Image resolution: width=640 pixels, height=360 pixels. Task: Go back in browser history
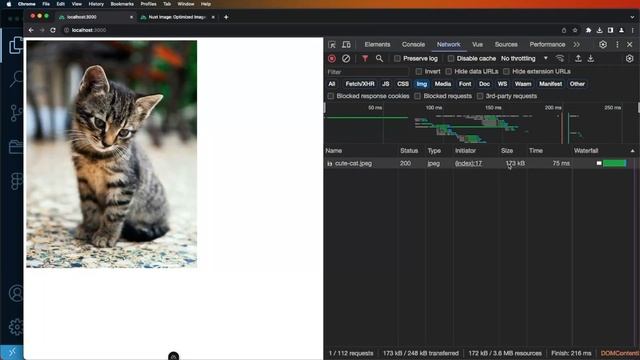31,30
